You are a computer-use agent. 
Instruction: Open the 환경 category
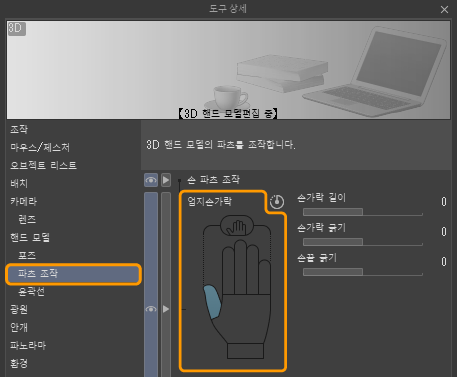click(x=19, y=363)
